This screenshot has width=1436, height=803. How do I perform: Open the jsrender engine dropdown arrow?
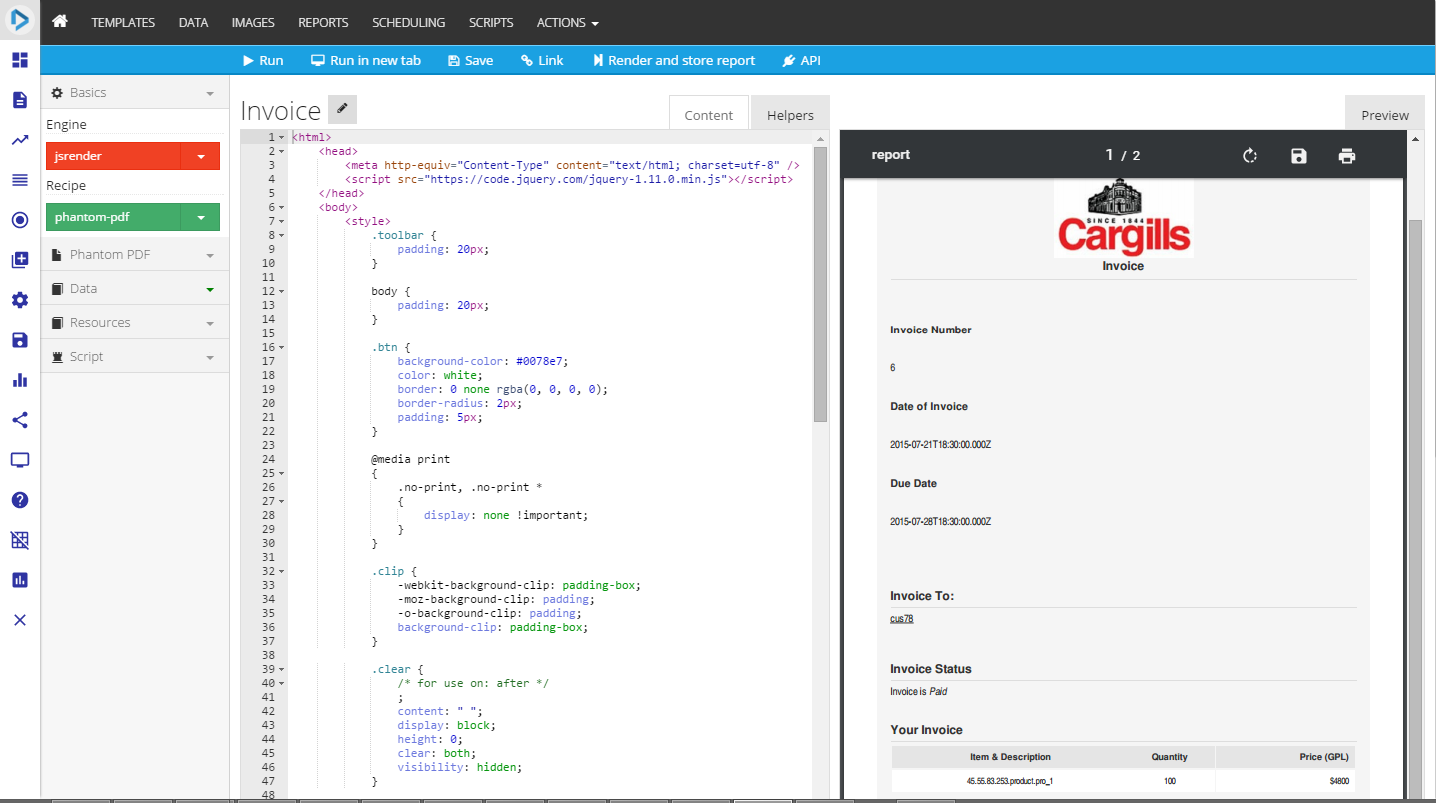pos(201,156)
